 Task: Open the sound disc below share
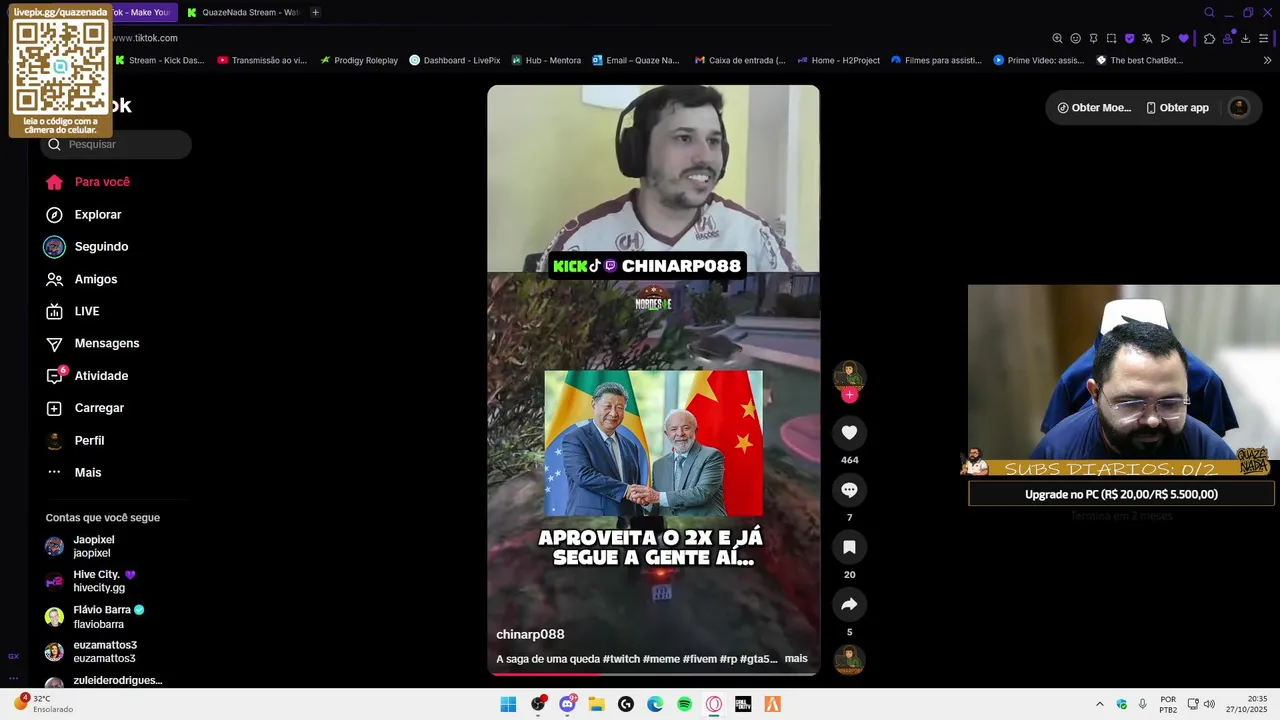click(x=849, y=659)
